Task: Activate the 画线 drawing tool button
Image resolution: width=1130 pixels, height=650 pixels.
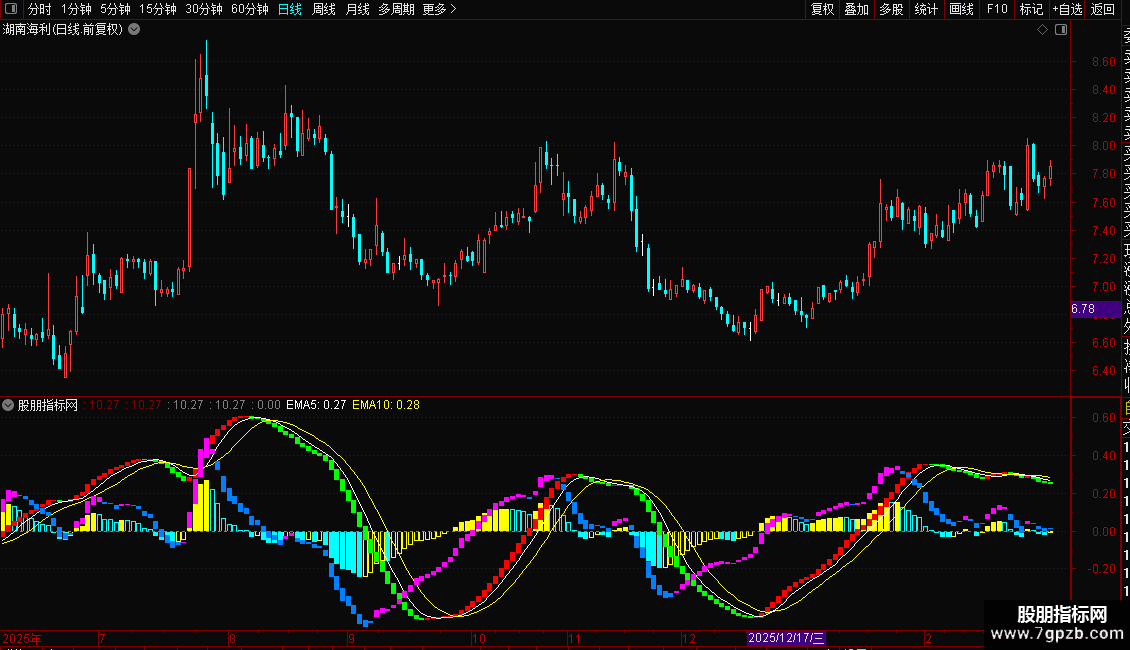Action: point(961,9)
